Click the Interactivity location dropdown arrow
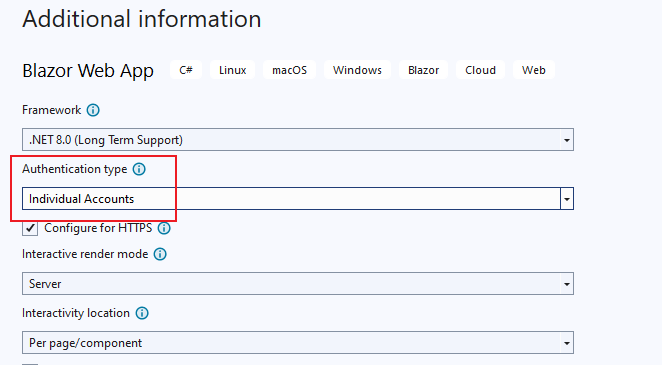Viewport: 662px width, 365px height. (x=567, y=343)
